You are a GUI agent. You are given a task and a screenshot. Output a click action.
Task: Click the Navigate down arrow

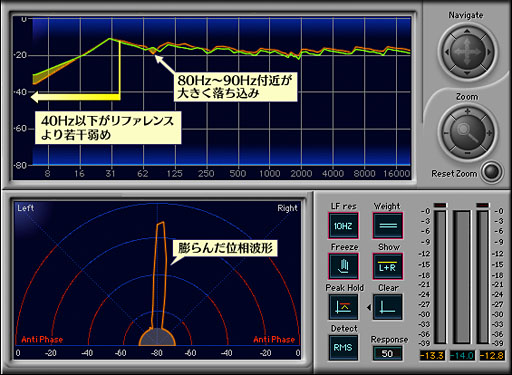pos(467,73)
